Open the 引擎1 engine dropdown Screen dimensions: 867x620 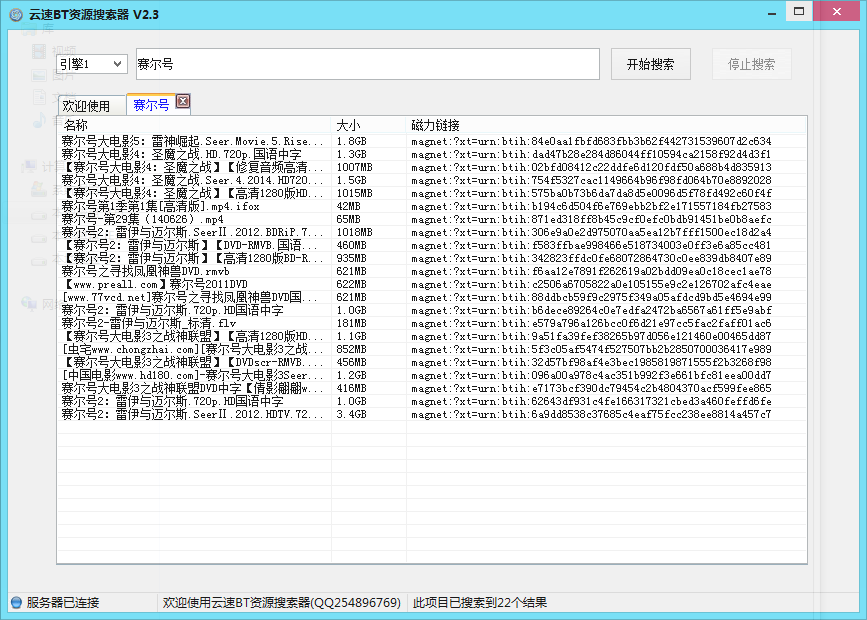point(91,64)
